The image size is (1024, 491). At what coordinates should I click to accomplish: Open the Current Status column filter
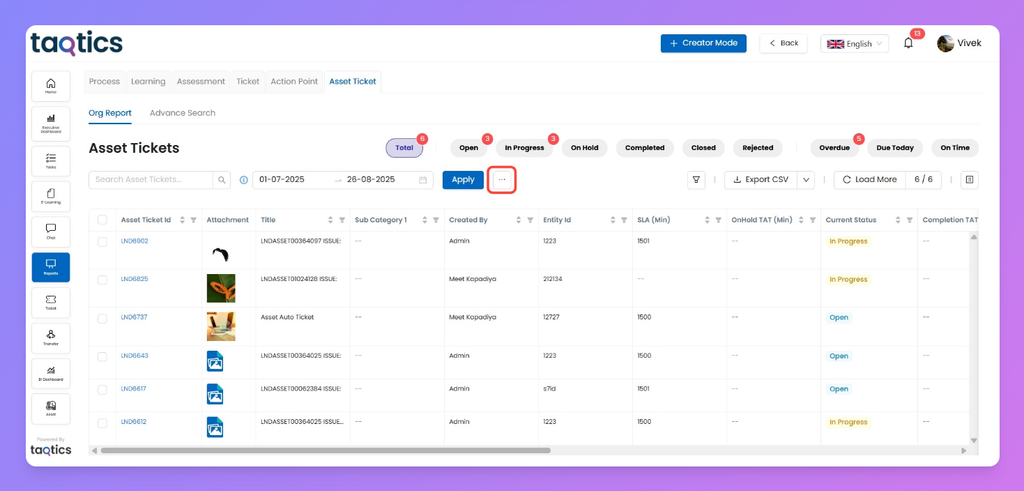[x=910, y=220]
